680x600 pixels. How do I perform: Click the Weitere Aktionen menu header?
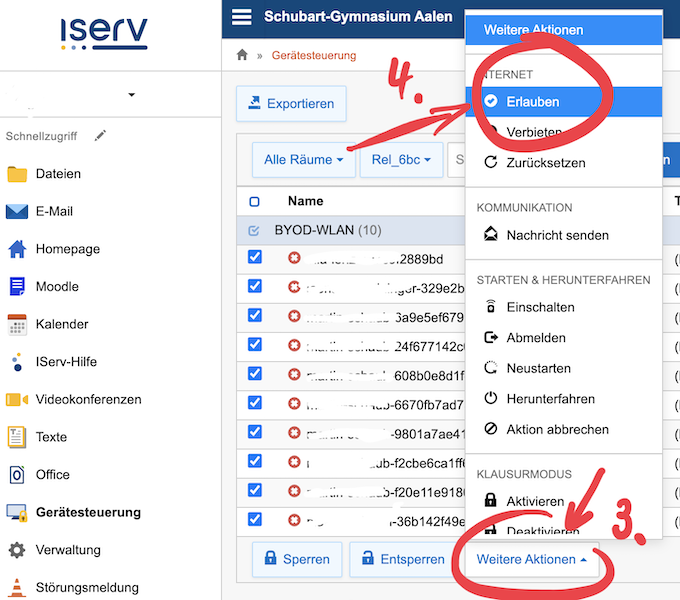coord(564,29)
